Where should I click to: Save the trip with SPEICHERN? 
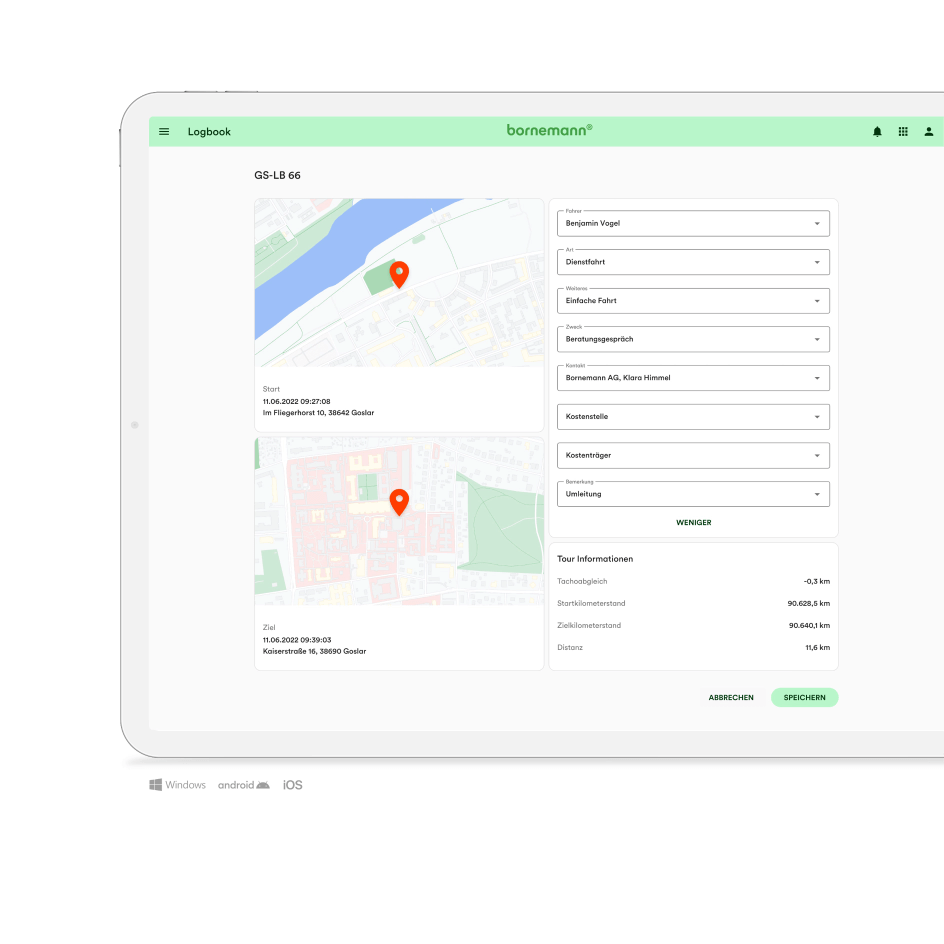[x=804, y=698]
